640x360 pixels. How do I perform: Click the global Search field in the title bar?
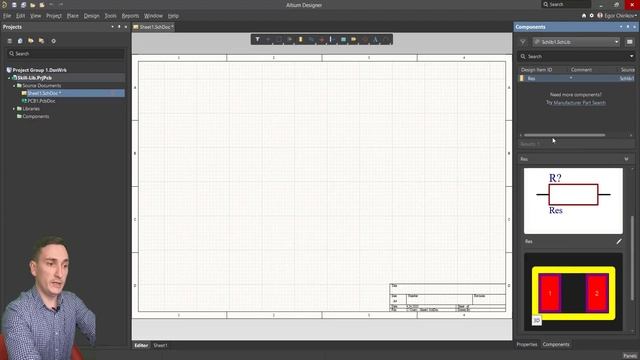click(x=566, y=4)
